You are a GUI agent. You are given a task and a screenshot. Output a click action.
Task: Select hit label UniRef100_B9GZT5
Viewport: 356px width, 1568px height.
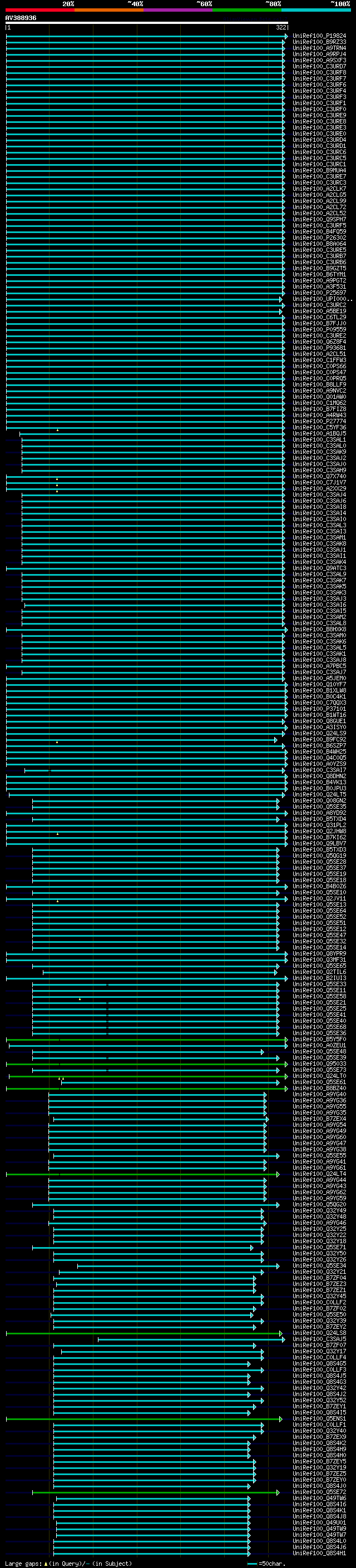click(319, 268)
